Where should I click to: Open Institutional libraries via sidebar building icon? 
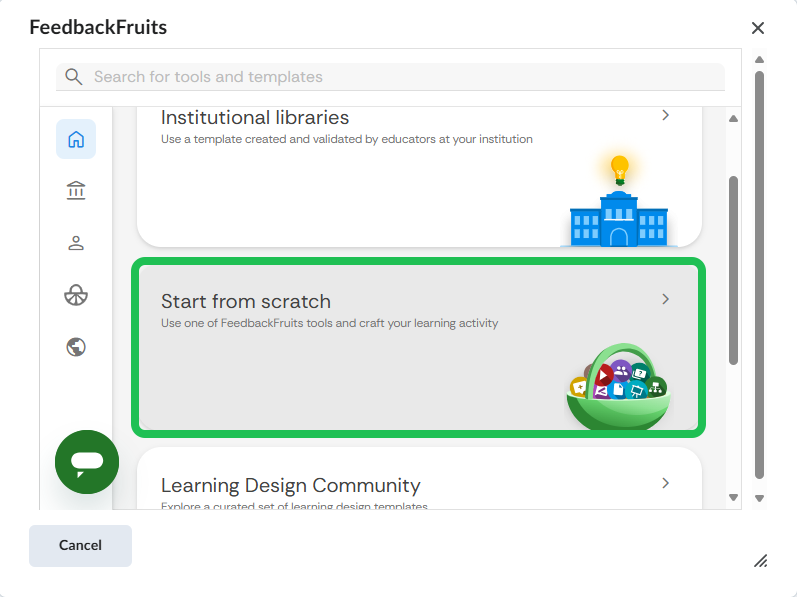[x=76, y=191]
